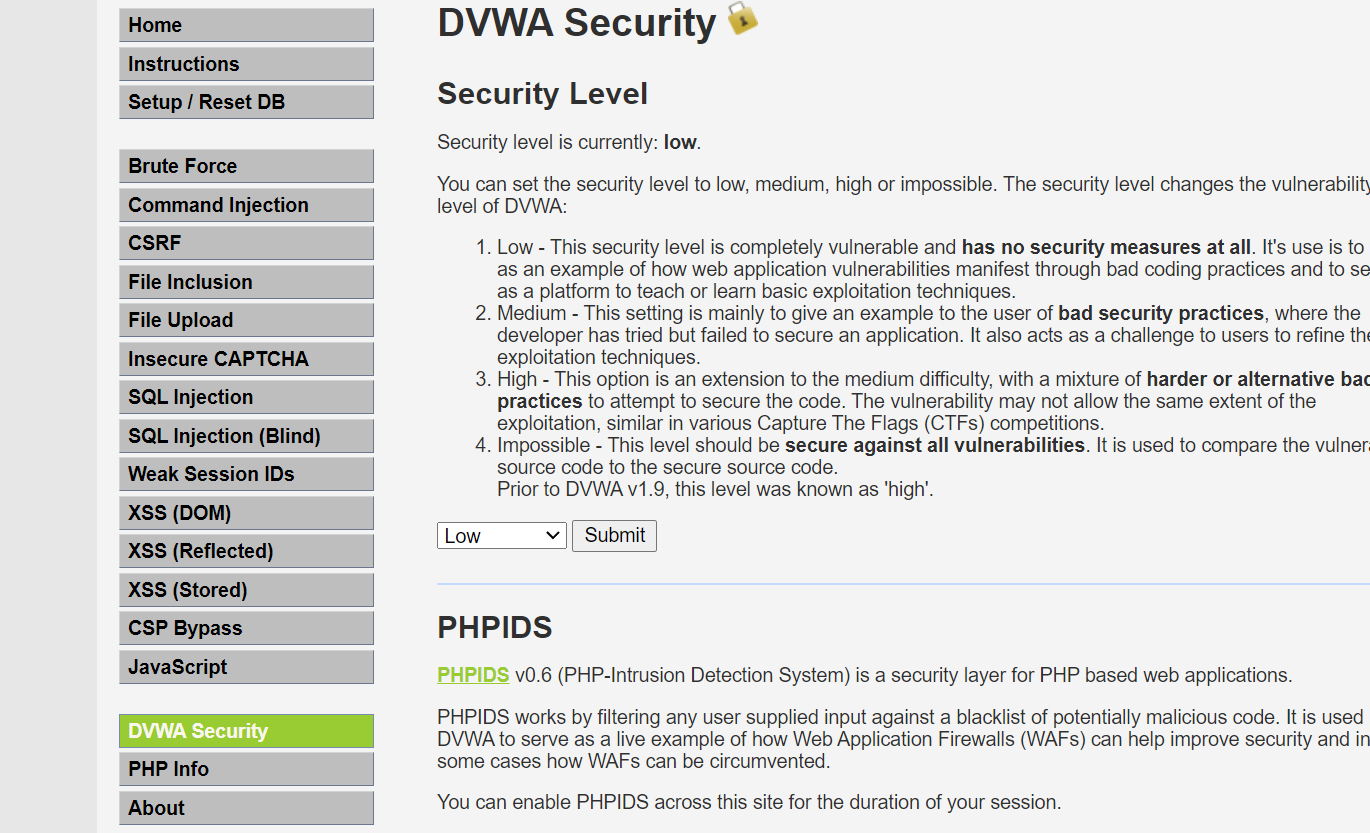Navigate to File Upload

246,320
